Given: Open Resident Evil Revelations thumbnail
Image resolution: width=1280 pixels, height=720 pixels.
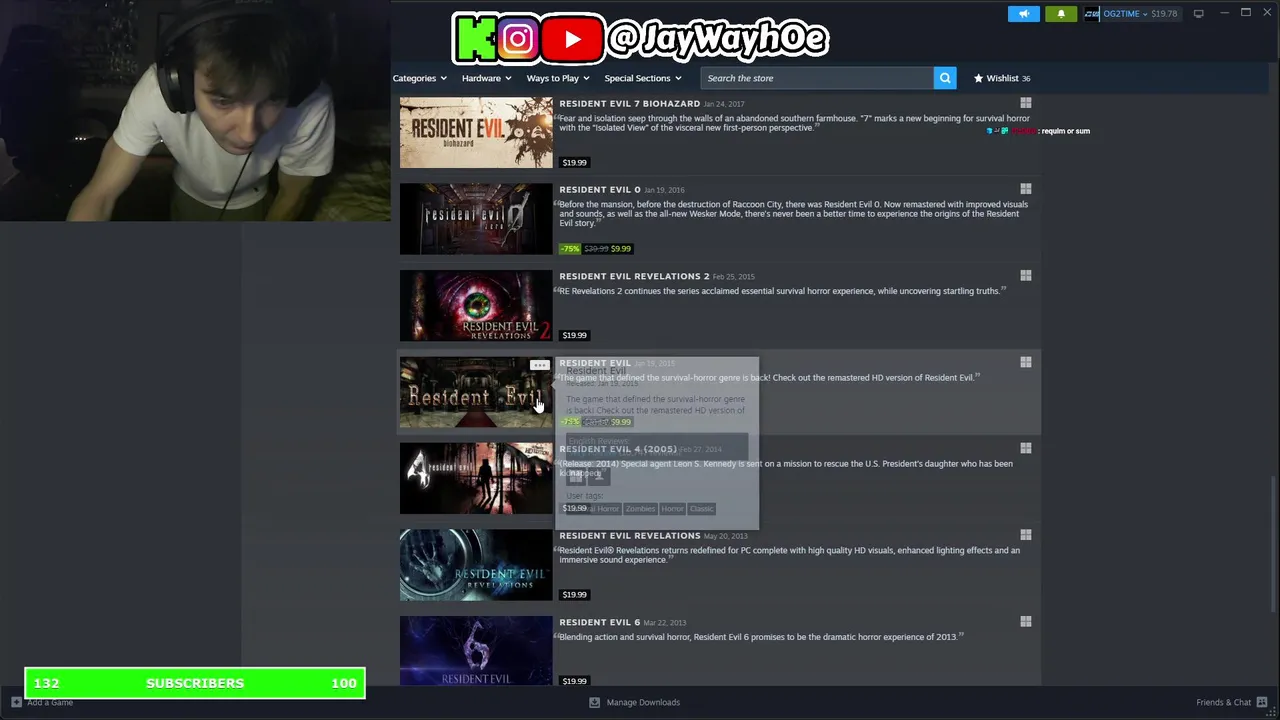Looking at the screenshot, I should click(476, 565).
